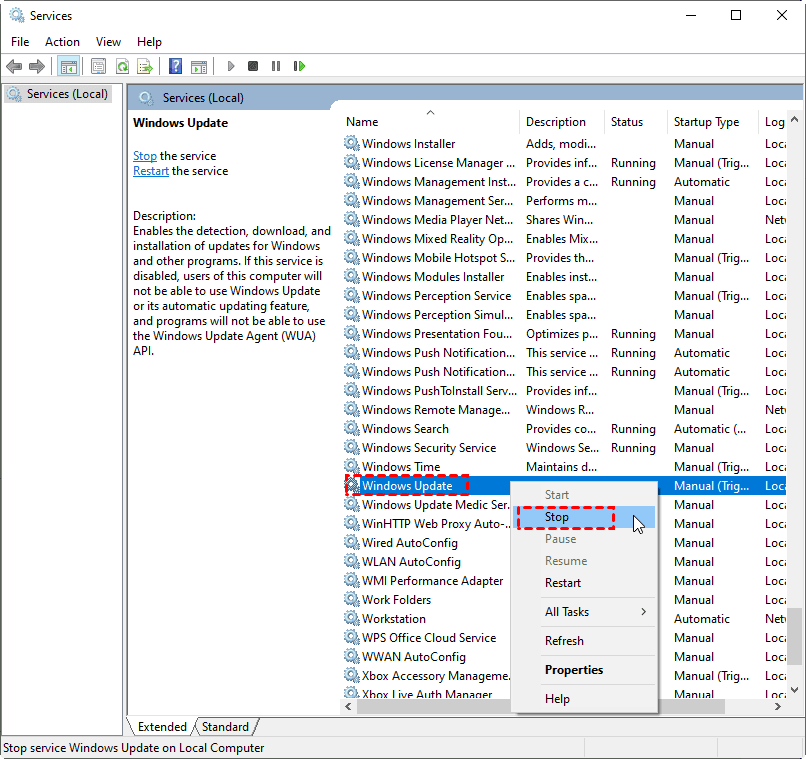
Task: Open the Action menu
Action: point(62,42)
